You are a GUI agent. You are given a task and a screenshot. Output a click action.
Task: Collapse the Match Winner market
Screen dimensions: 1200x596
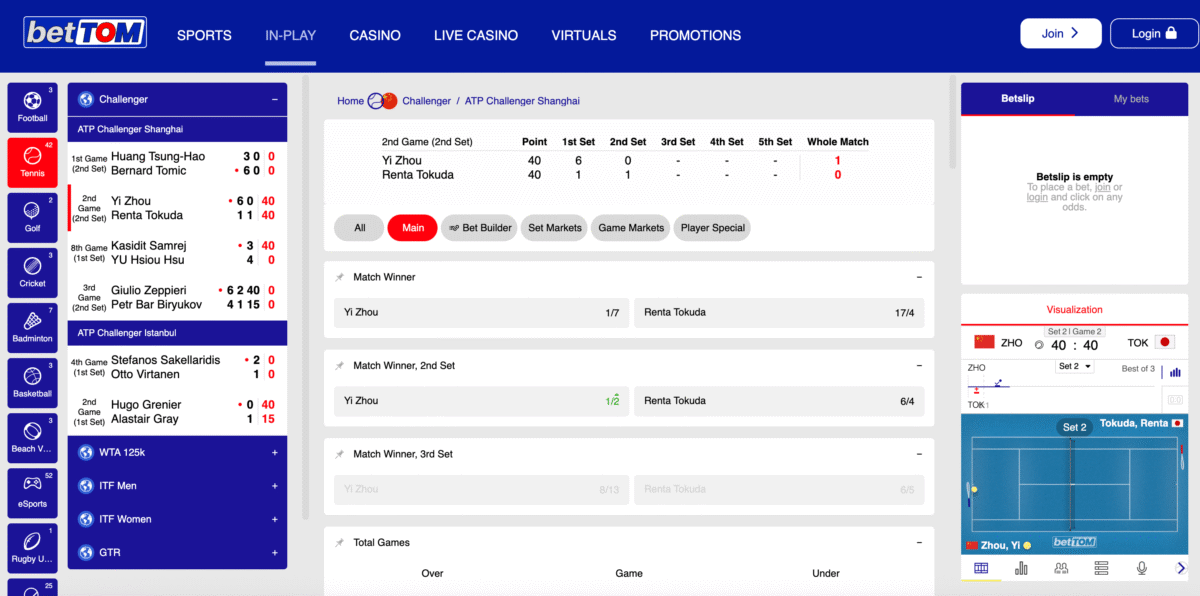coord(919,277)
